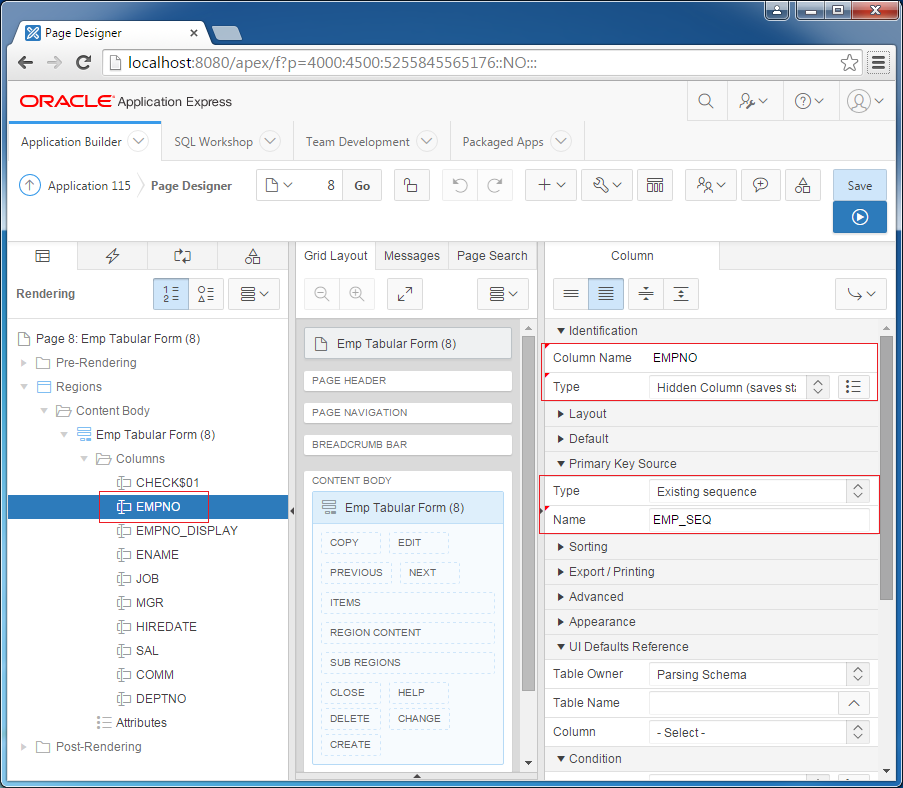This screenshot has height=788, width=903.
Task: Click the Save button
Action: [x=859, y=185]
